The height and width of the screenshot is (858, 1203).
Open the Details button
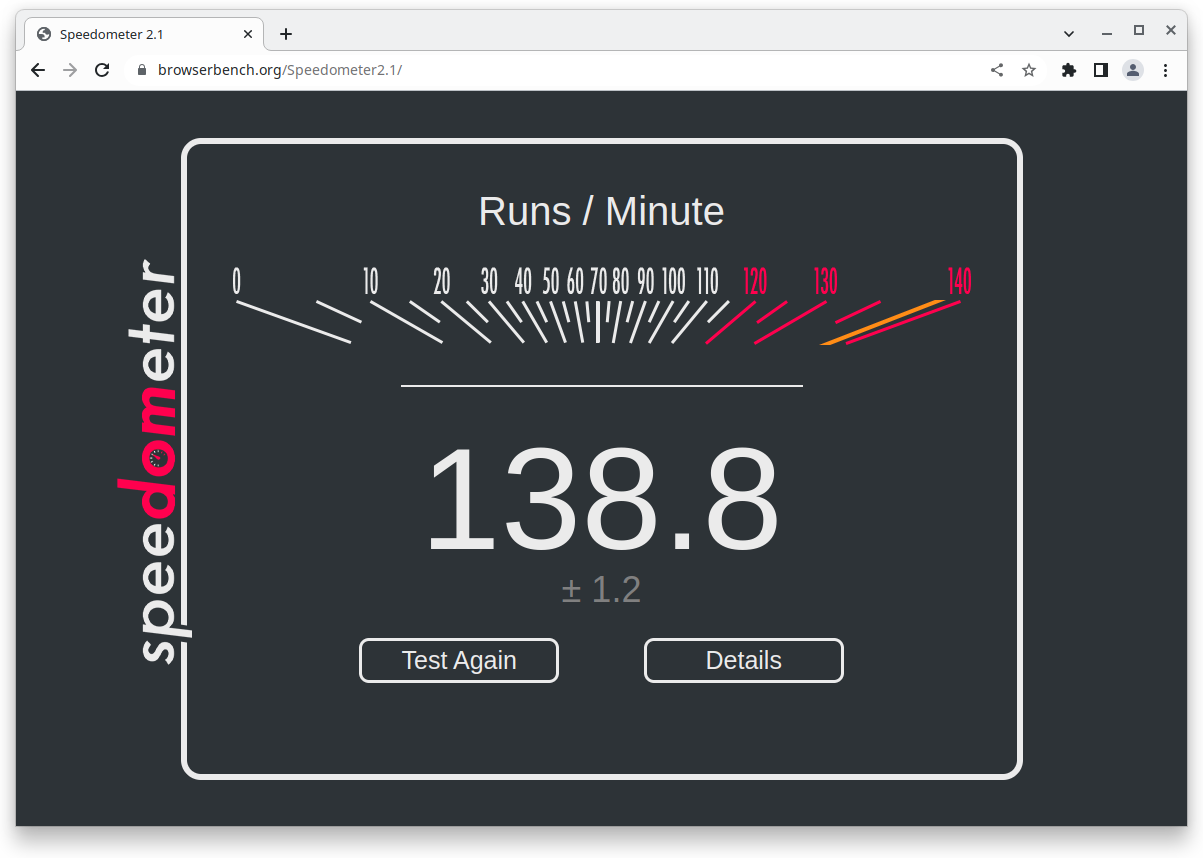(744, 661)
